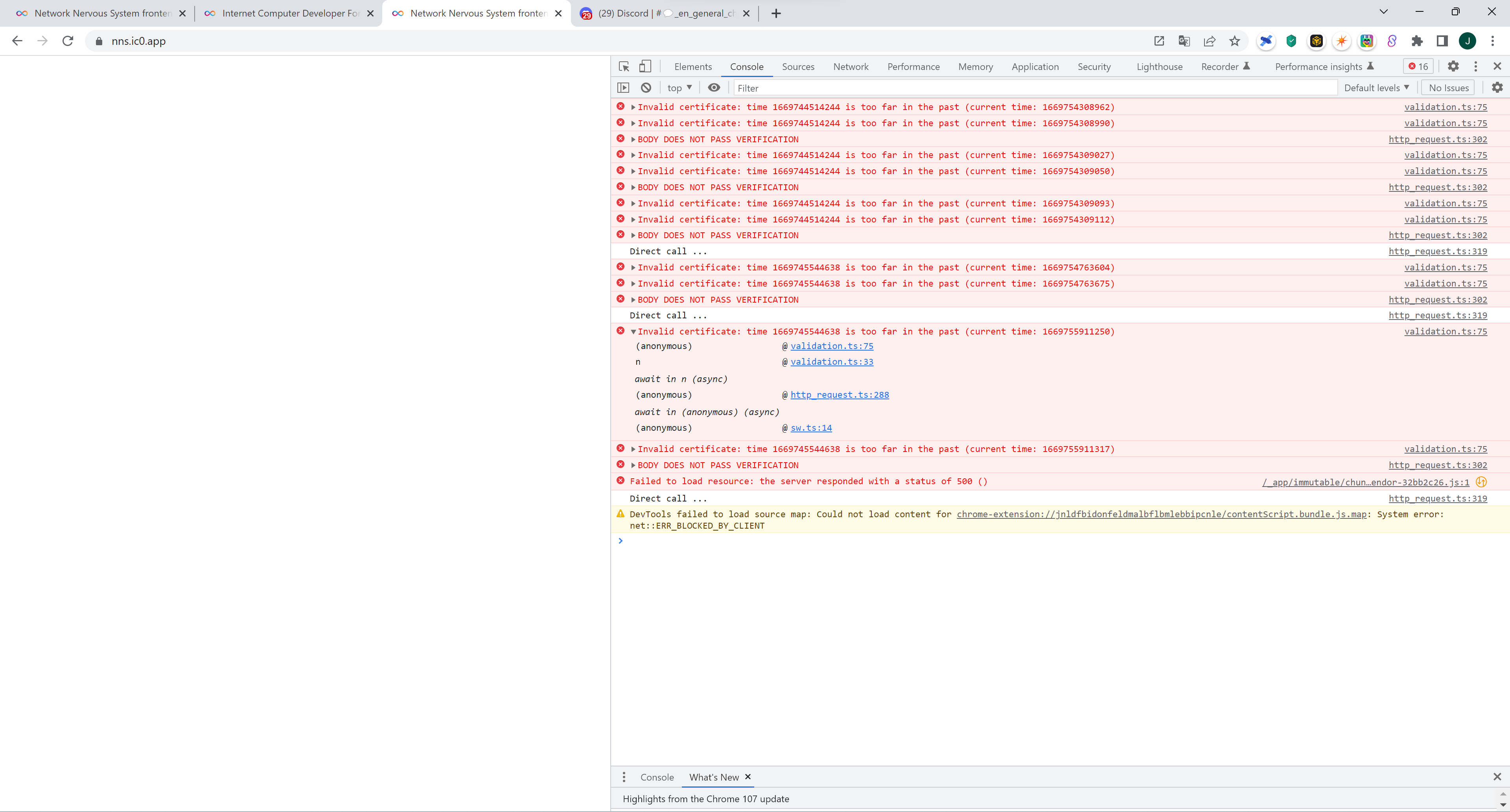Screen dimensions: 1510x812
Task: Clear console with the ban icon
Action: (646, 87)
